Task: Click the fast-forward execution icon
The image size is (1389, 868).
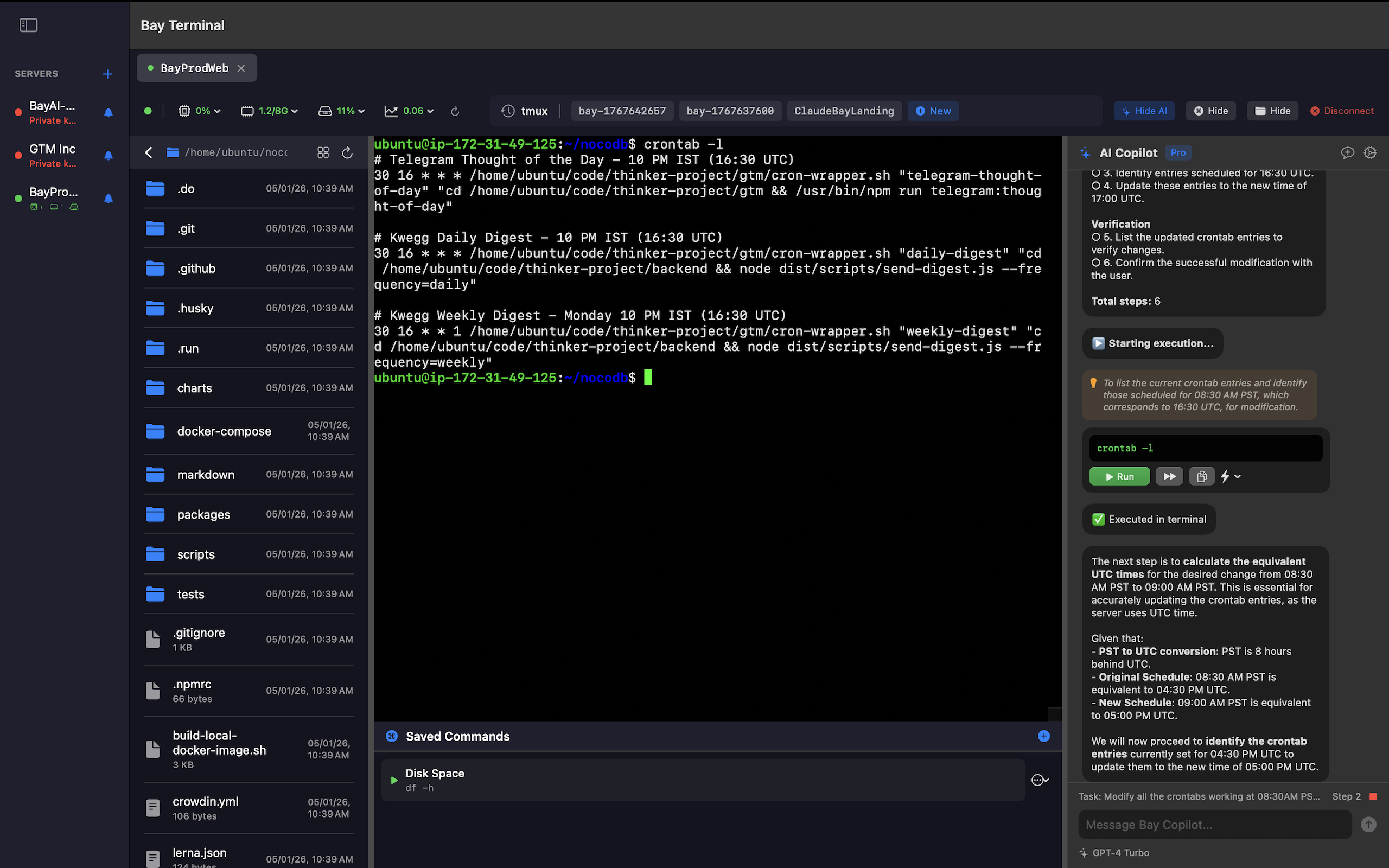Action: tap(1169, 476)
